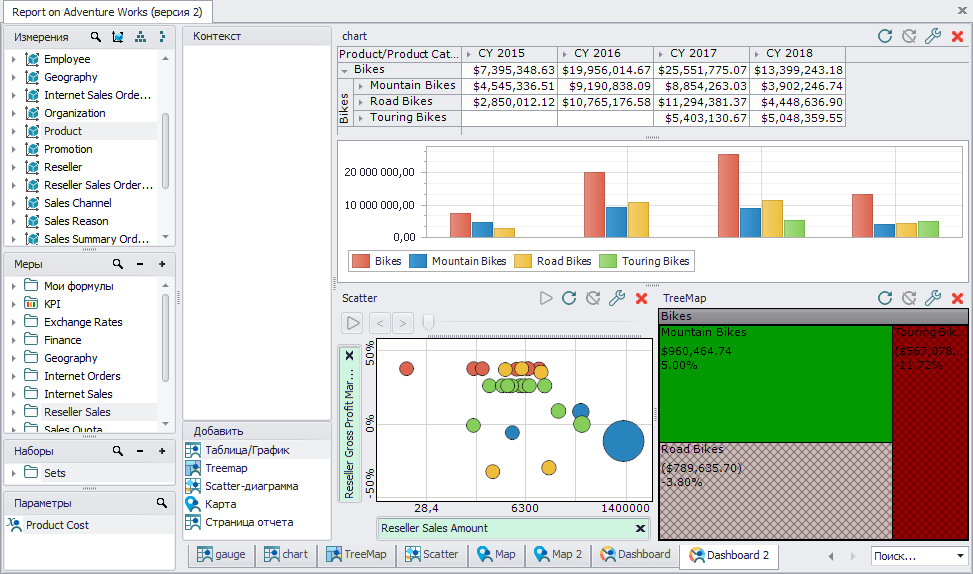This screenshot has width=973, height=574.
Task: Switch to the gauge tab
Action: tap(221, 555)
